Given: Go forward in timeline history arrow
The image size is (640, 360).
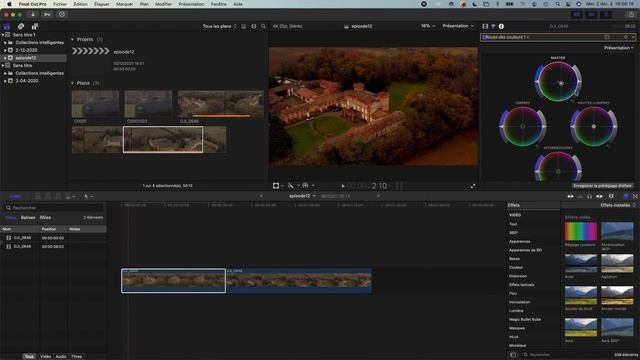Looking at the screenshot, I should pyautogui.click(x=378, y=196).
